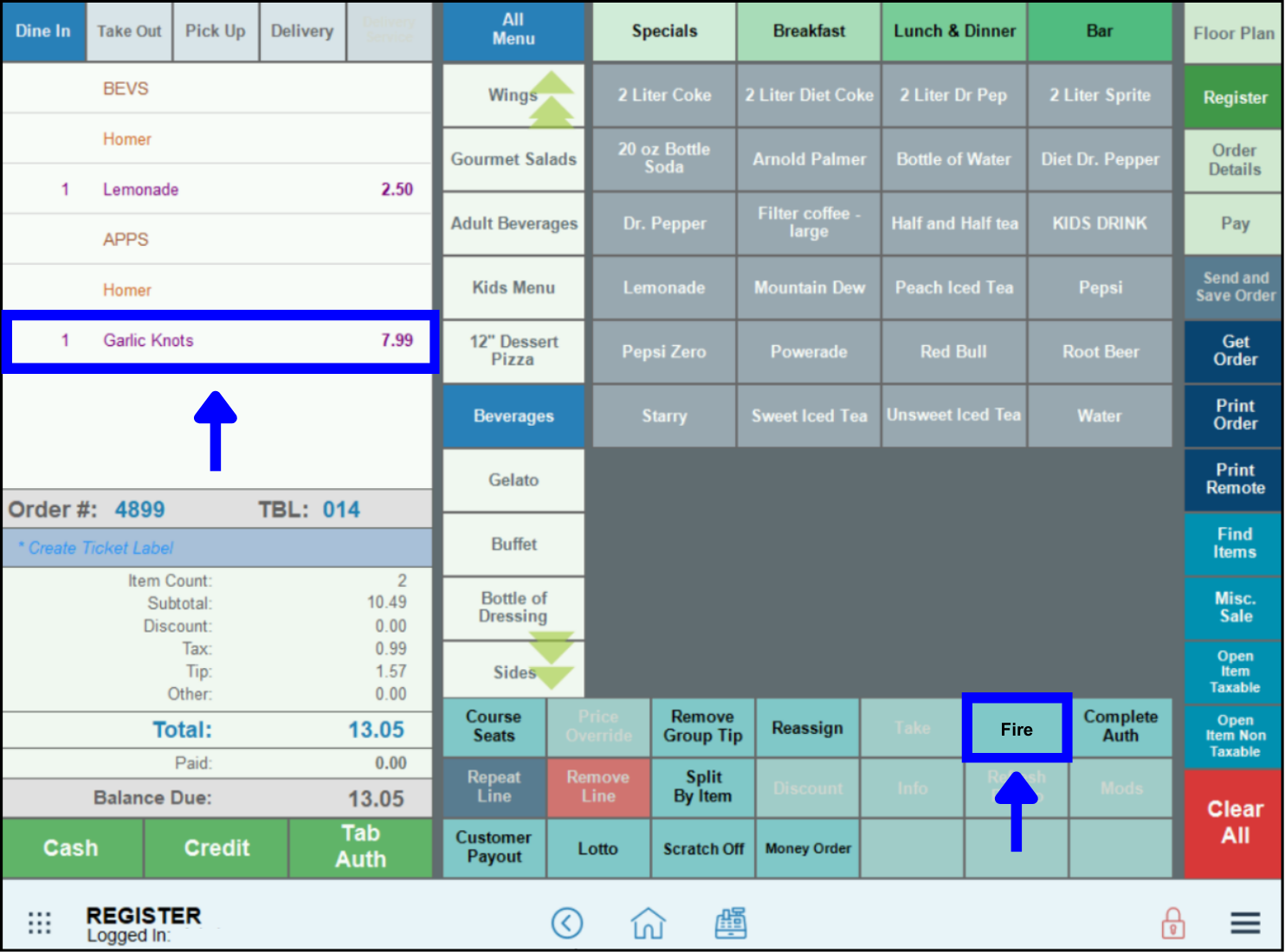Fire the order with the Fire button
Viewport: 1285px width, 952px height.
coord(1016,728)
